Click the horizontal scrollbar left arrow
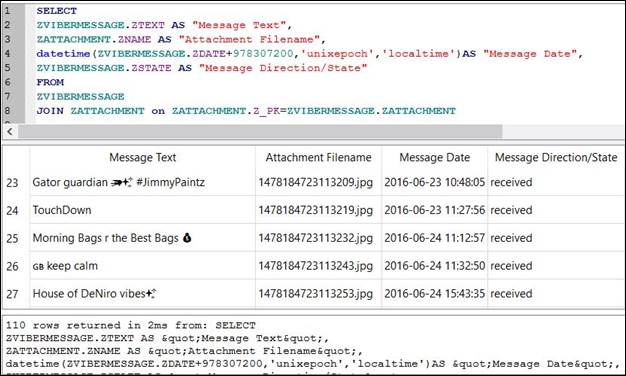This screenshot has height=376, width=626. tap(10, 132)
